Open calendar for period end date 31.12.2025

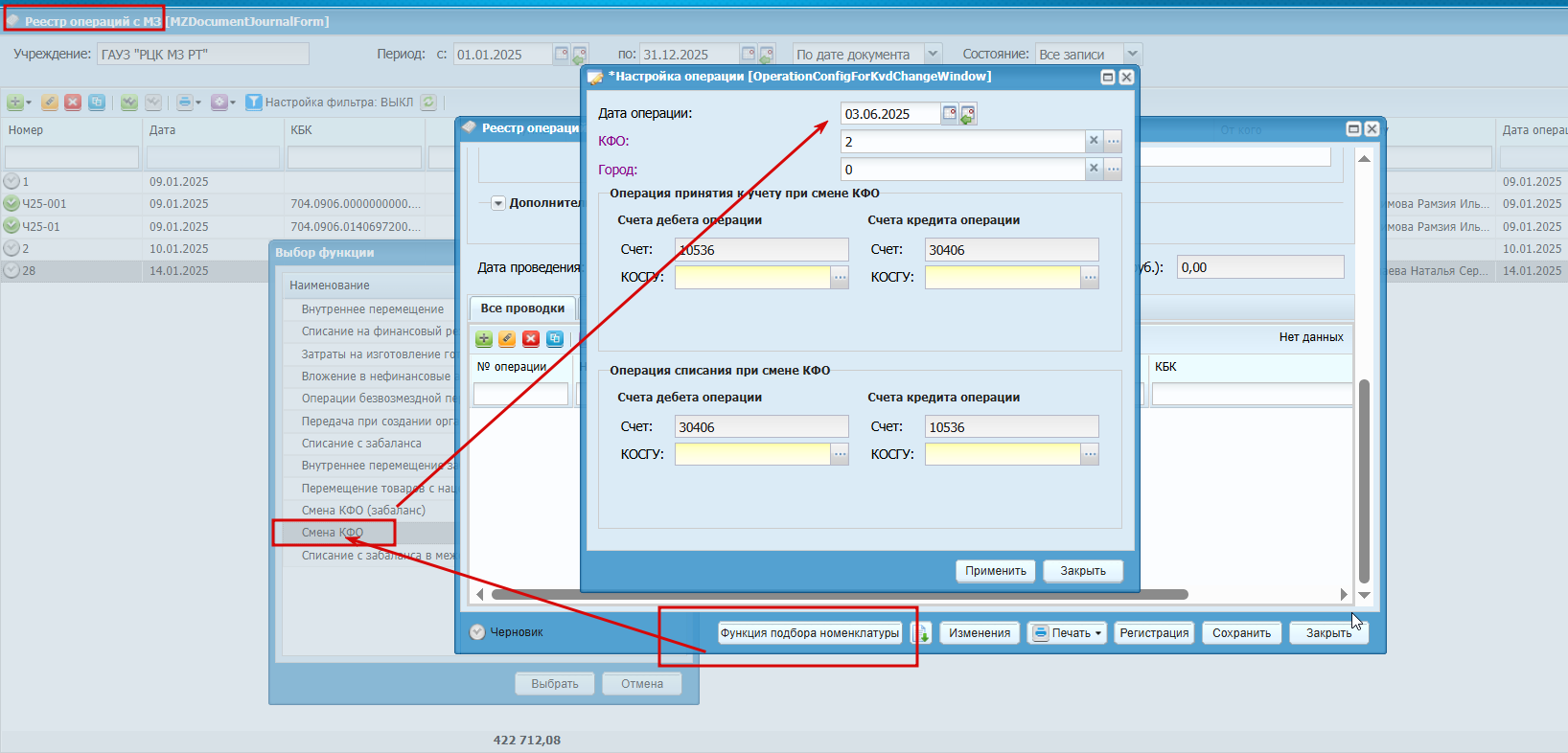tap(749, 54)
